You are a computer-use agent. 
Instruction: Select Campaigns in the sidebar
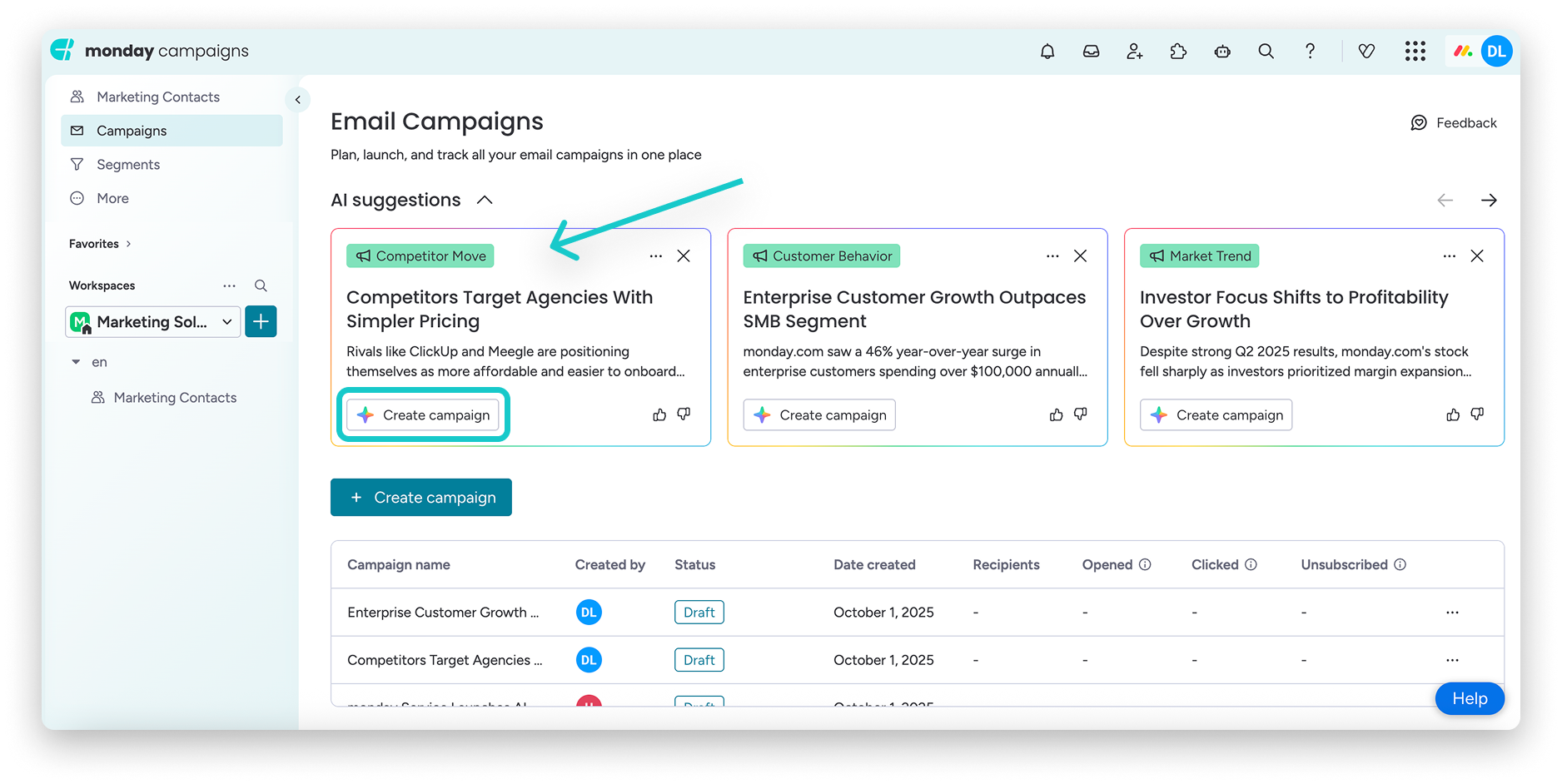point(172,131)
